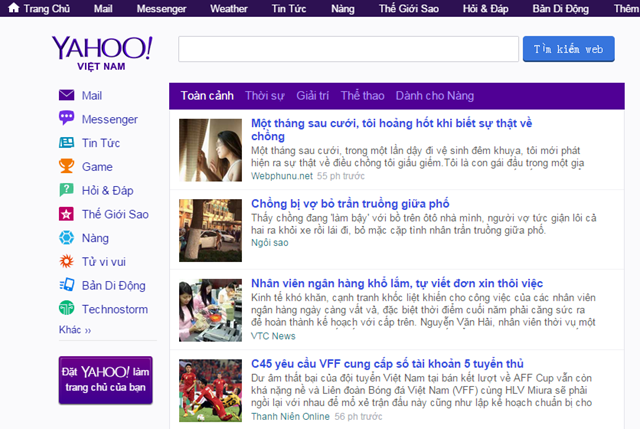
Task: Click the Thế Giới Sao star icon
Action: (67, 213)
